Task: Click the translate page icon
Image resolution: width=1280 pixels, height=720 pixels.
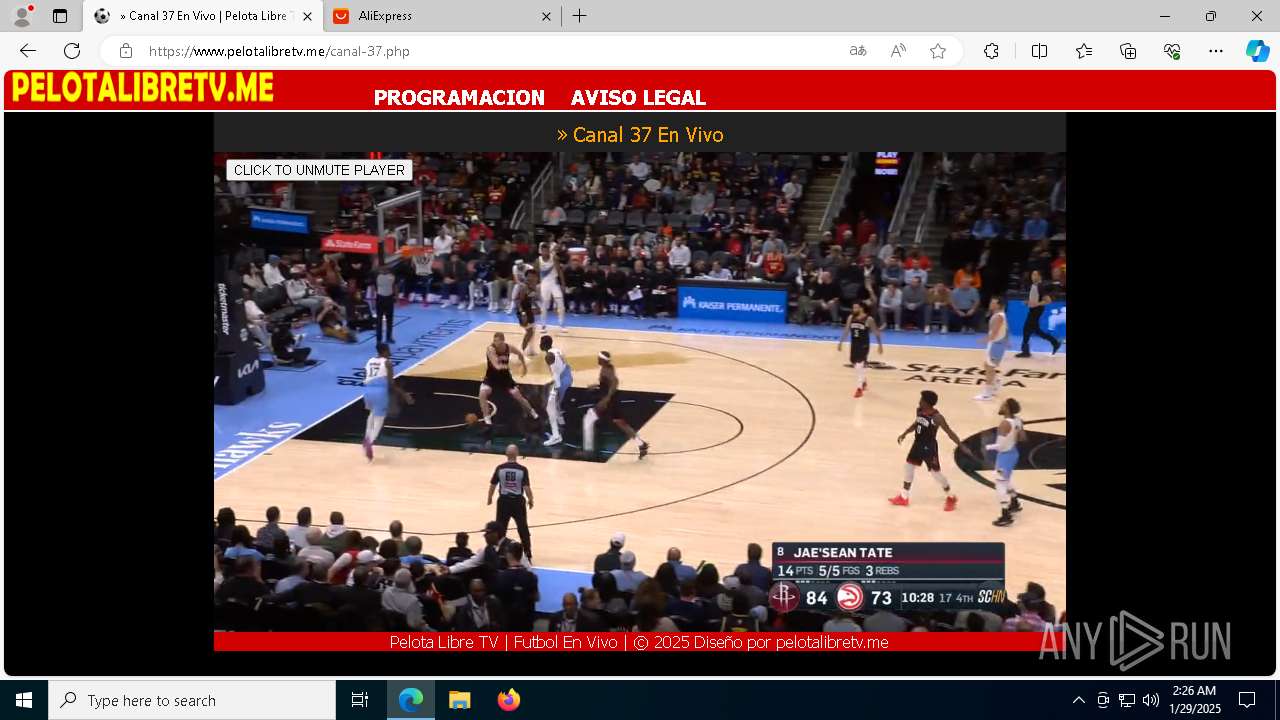Action: coord(858,51)
